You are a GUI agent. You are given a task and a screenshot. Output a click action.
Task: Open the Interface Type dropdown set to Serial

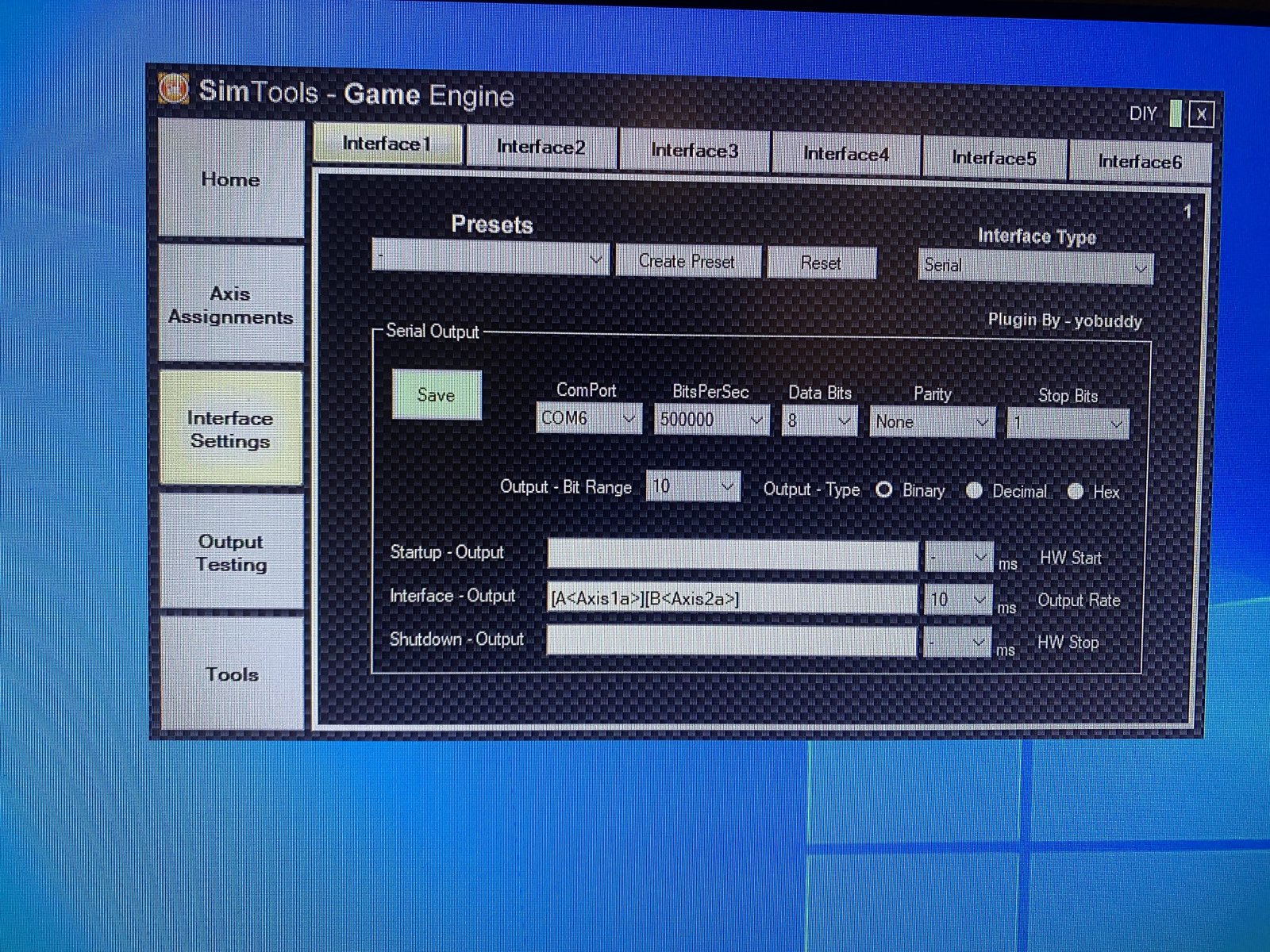(1035, 267)
